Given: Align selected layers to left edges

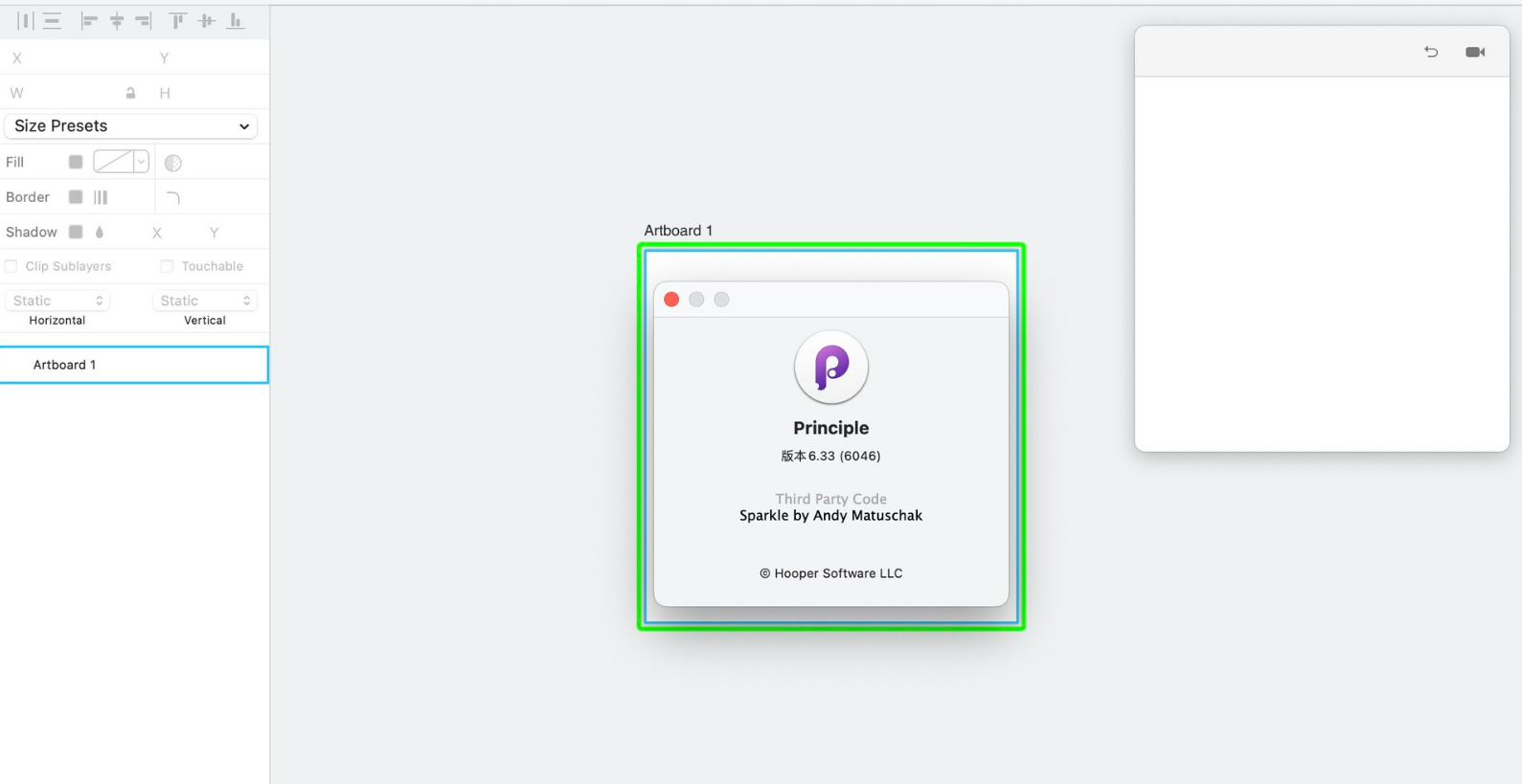Looking at the screenshot, I should (89, 20).
